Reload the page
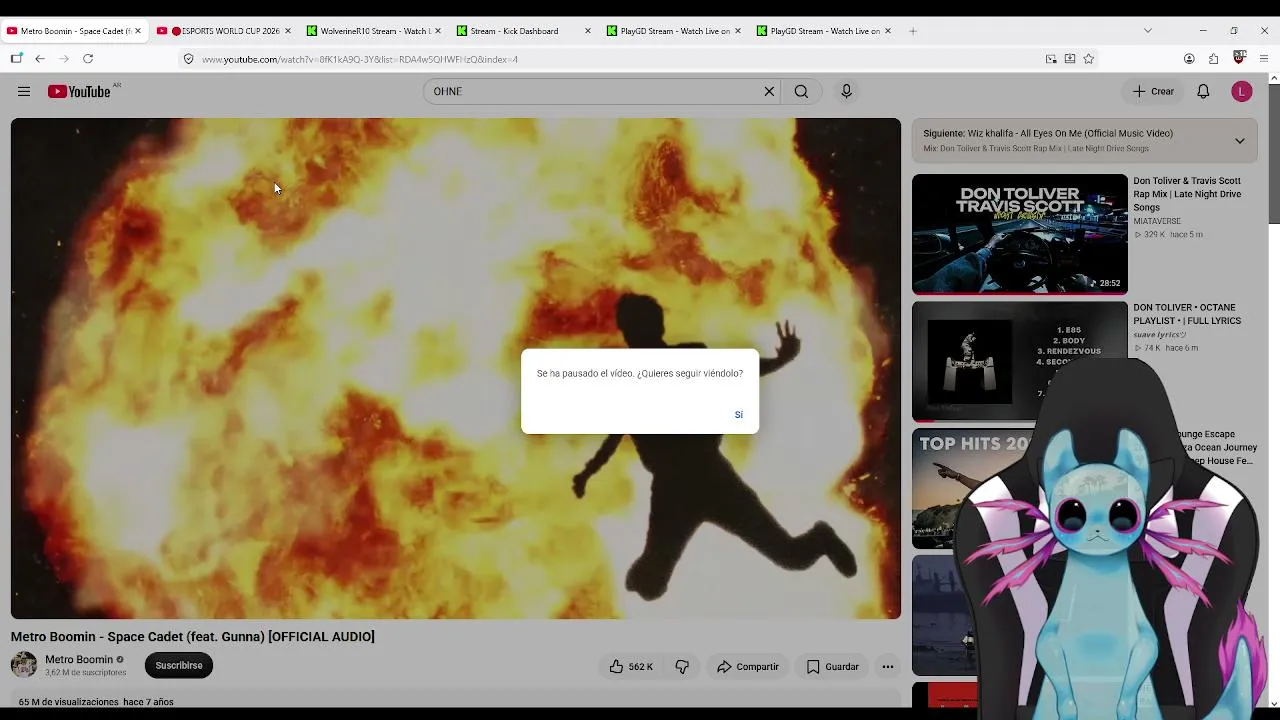 (x=88, y=59)
